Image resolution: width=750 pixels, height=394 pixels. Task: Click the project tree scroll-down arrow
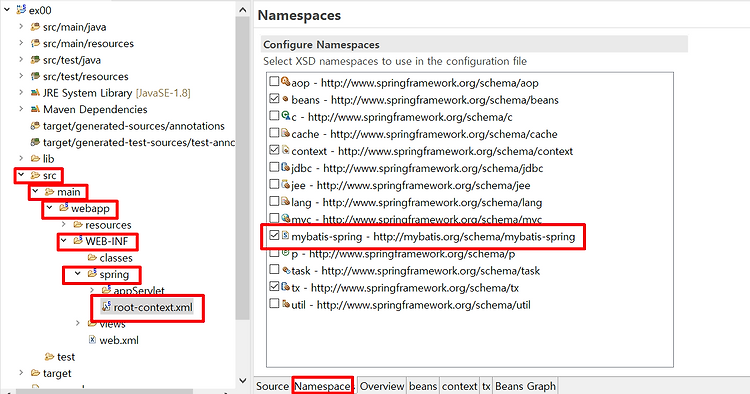pyautogui.click(x=243, y=381)
